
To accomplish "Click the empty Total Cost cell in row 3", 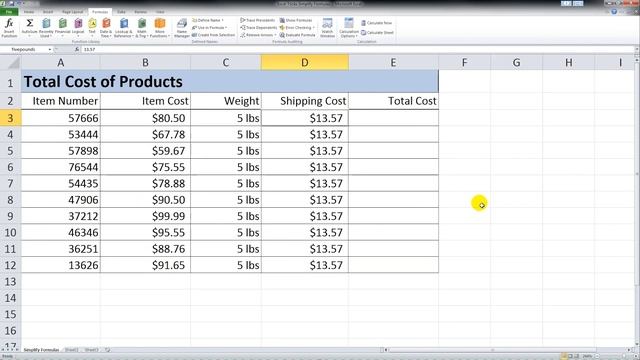I will 393,118.
